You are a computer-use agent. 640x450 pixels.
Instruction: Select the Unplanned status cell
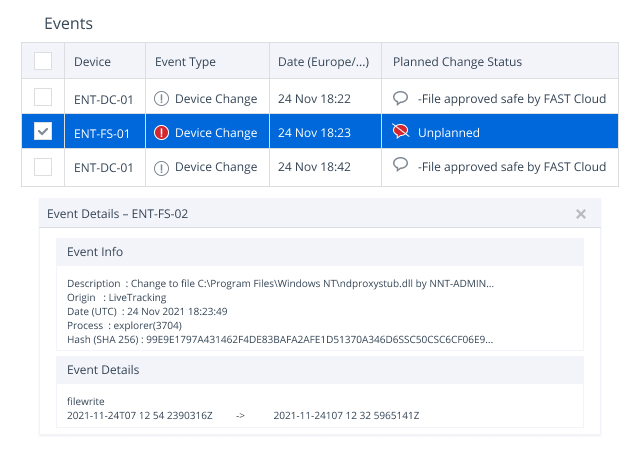(x=449, y=133)
